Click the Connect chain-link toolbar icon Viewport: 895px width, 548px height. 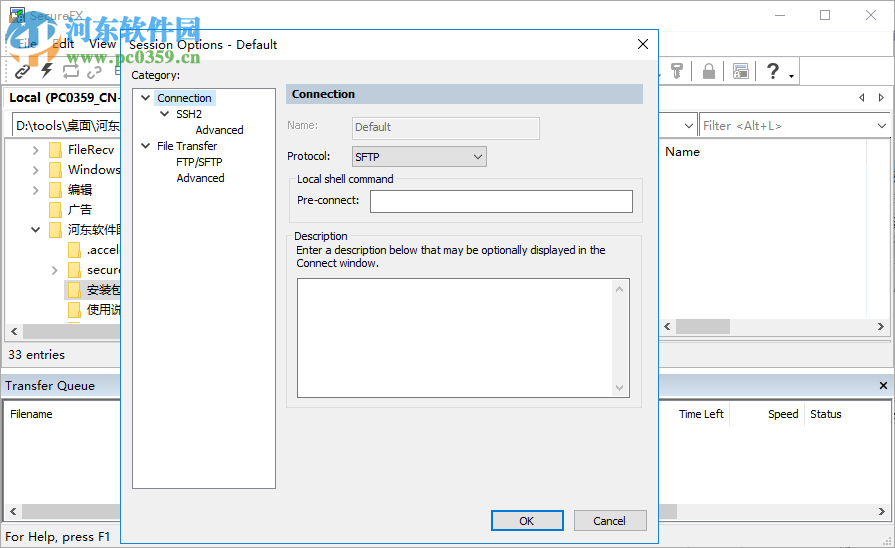22,71
